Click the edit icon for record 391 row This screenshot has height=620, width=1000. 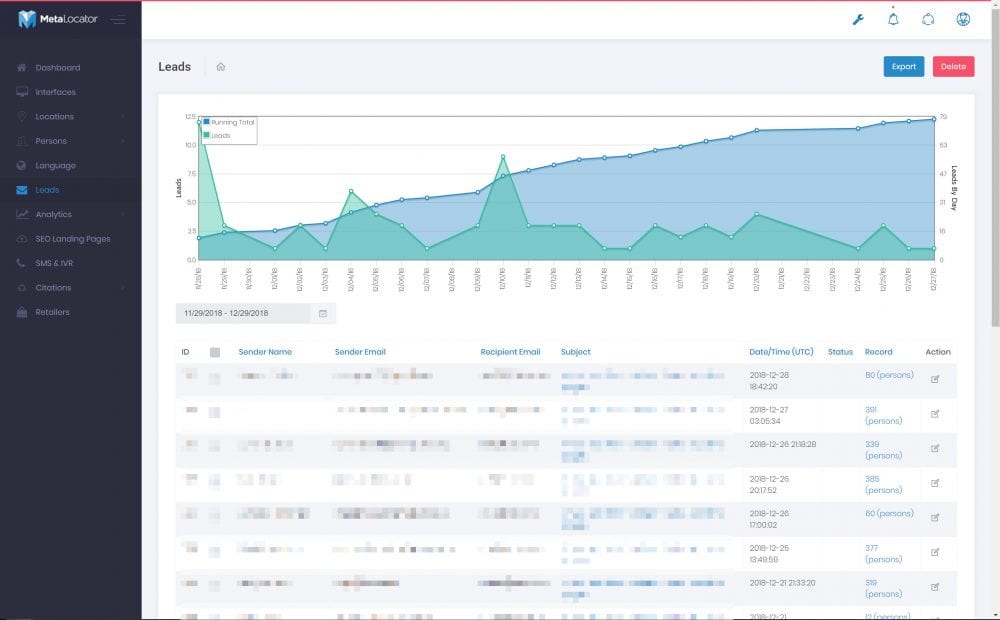(x=935, y=414)
